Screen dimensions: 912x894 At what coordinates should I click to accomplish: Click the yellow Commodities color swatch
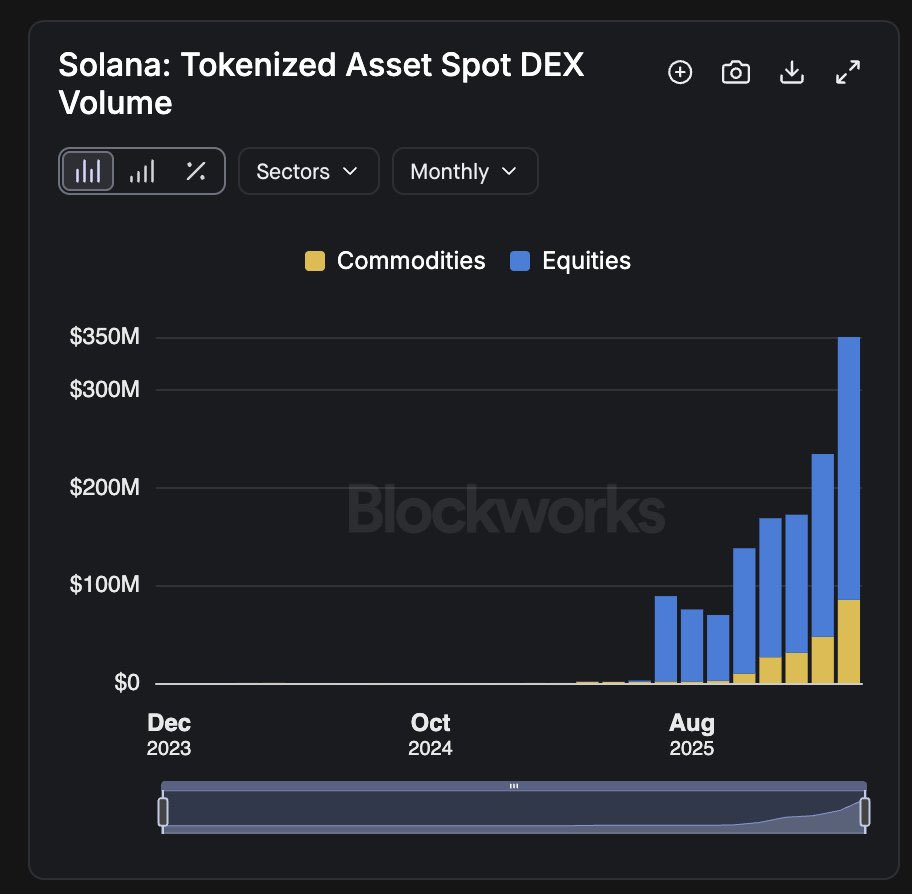[315, 262]
